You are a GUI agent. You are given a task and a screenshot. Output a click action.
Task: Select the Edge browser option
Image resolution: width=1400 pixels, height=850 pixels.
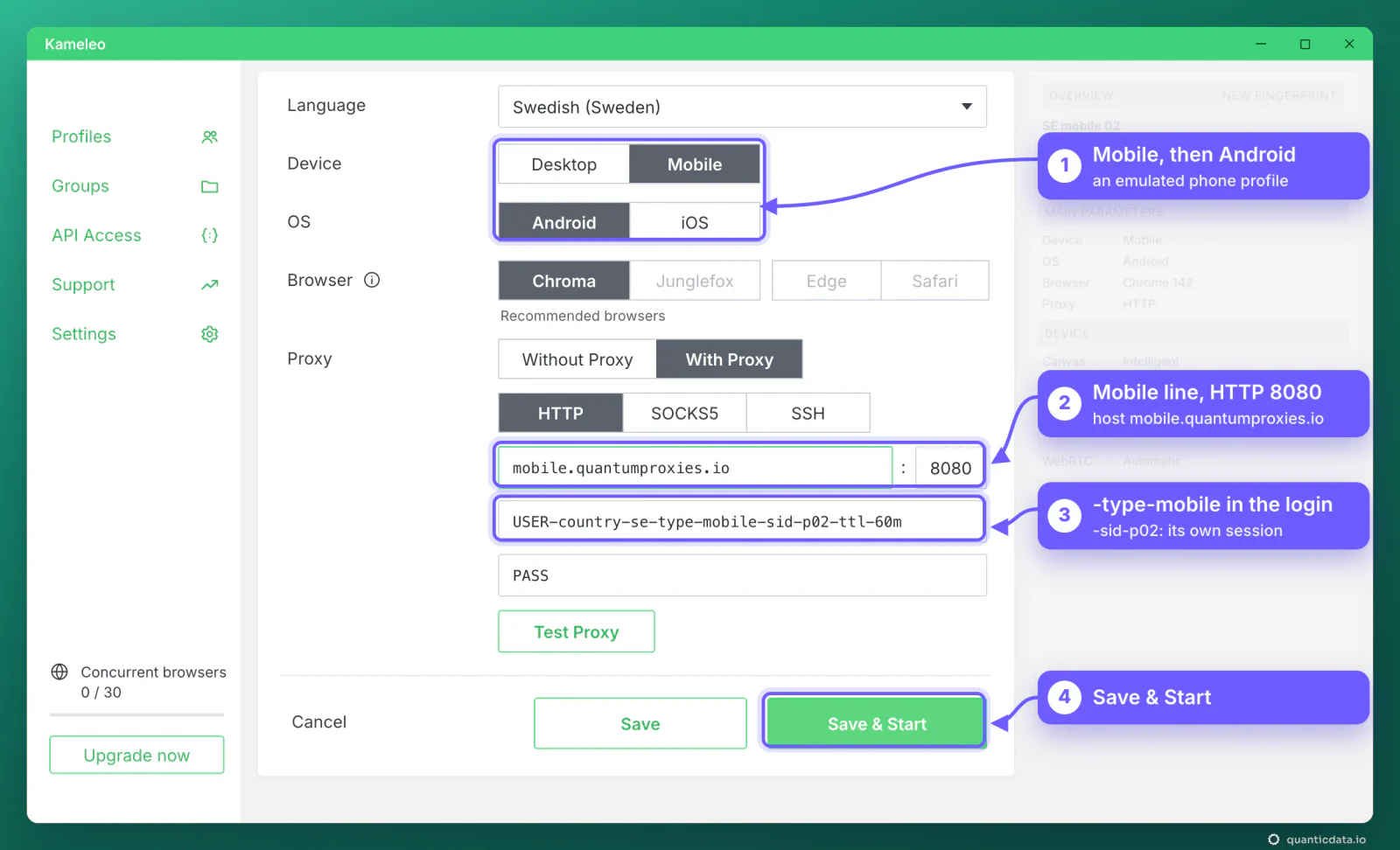tap(826, 281)
